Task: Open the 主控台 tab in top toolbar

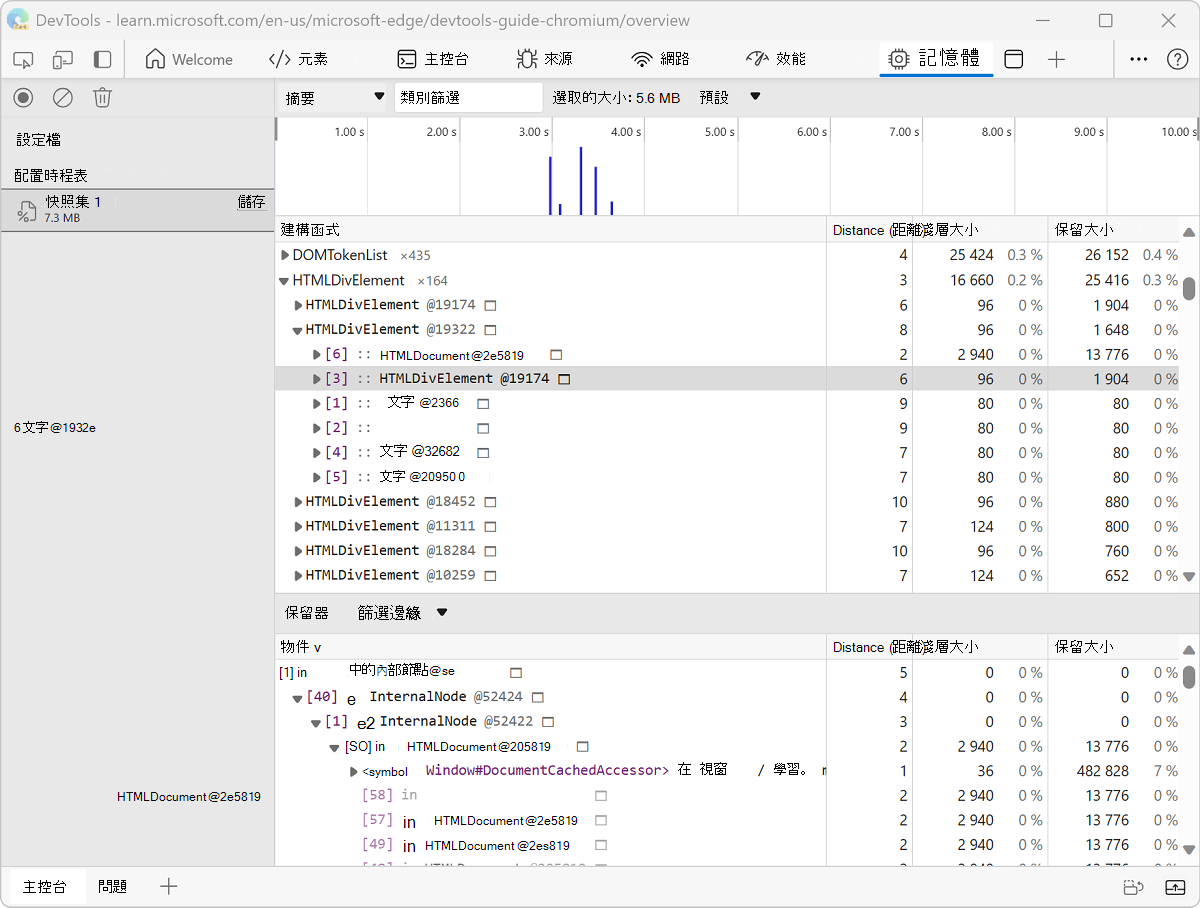Action: pos(432,60)
